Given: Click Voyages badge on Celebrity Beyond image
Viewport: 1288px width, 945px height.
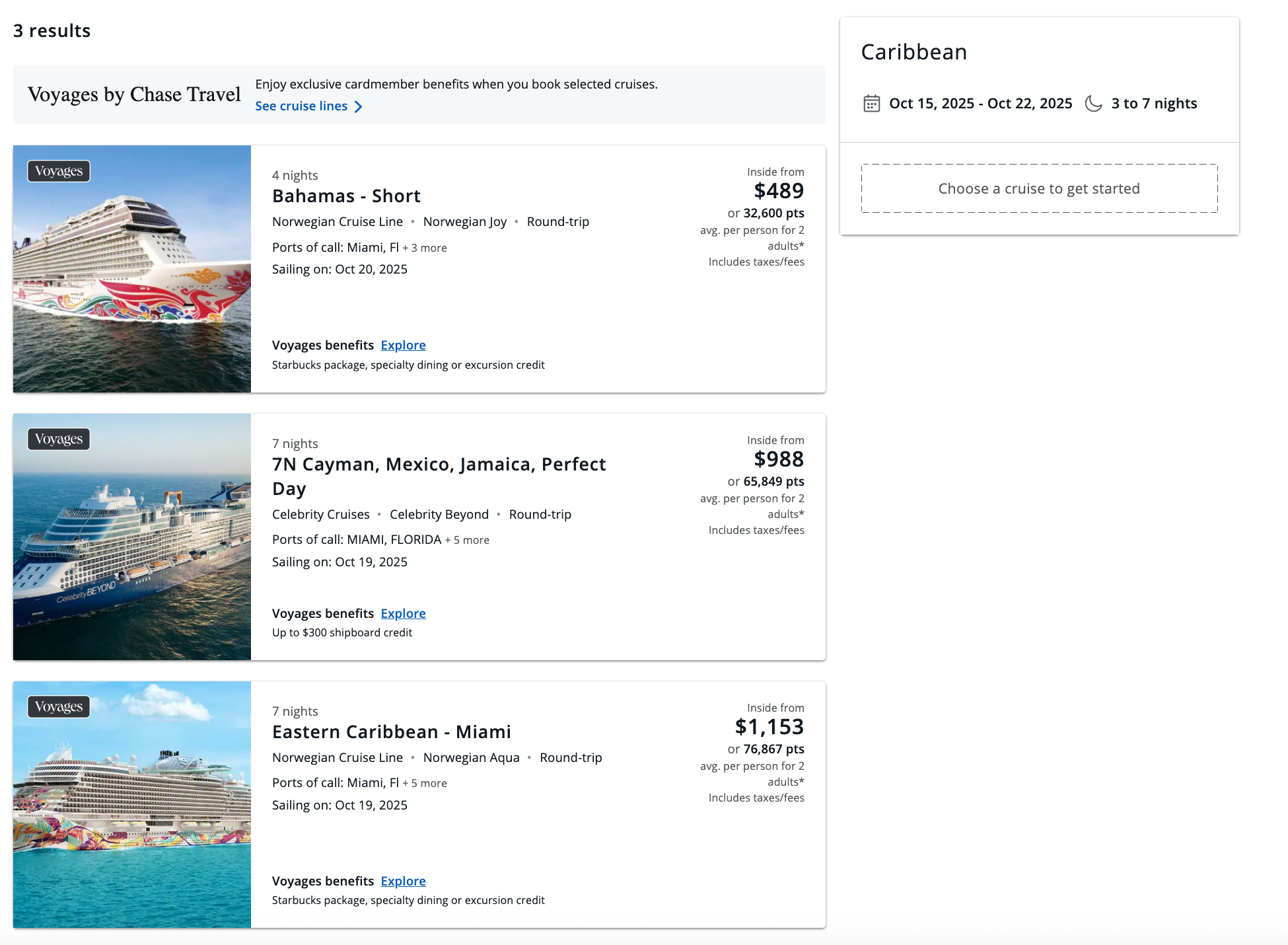Looking at the screenshot, I should (59, 439).
